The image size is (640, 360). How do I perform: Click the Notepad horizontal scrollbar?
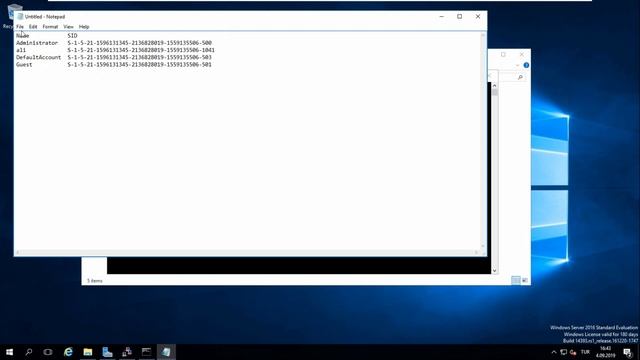click(247, 253)
